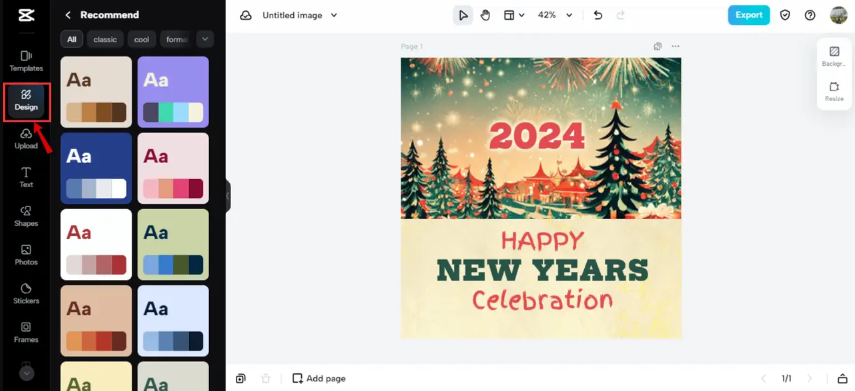Go to previous page arrow

pyautogui.click(x=763, y=378)
